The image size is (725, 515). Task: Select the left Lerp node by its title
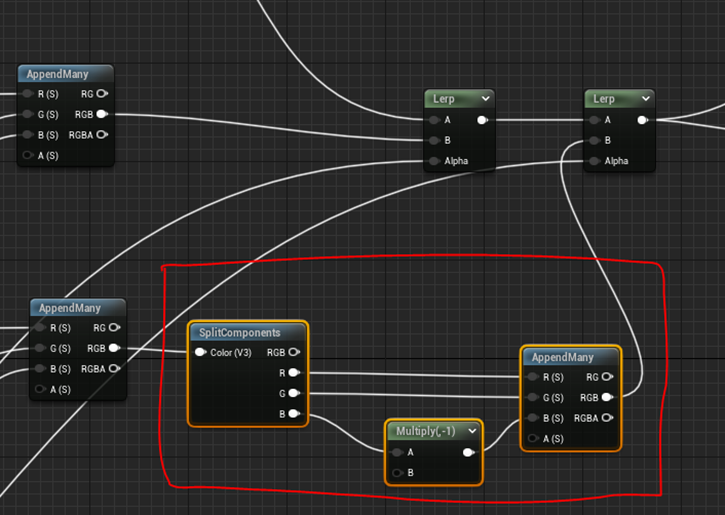coord(443,99)
